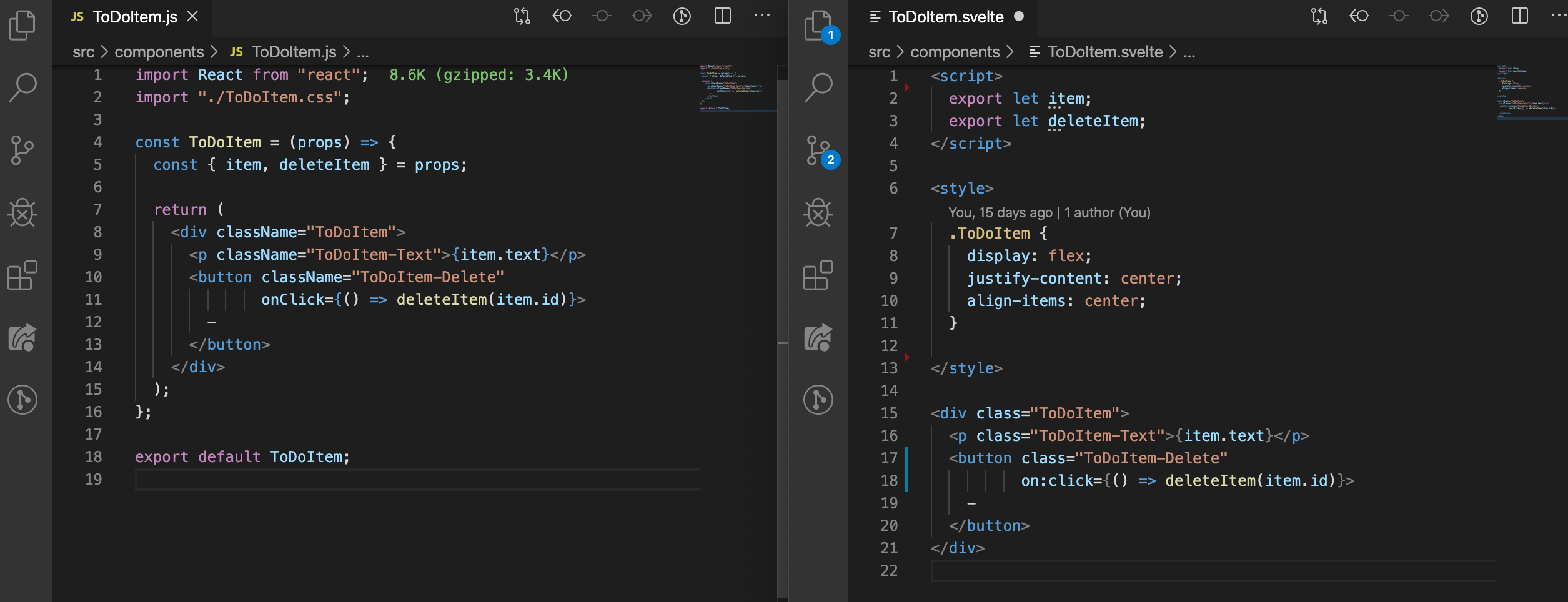Screen dimensions: 1568x602
Task: Open Explorer with the blue badge 1
Action: pos(818,25)
